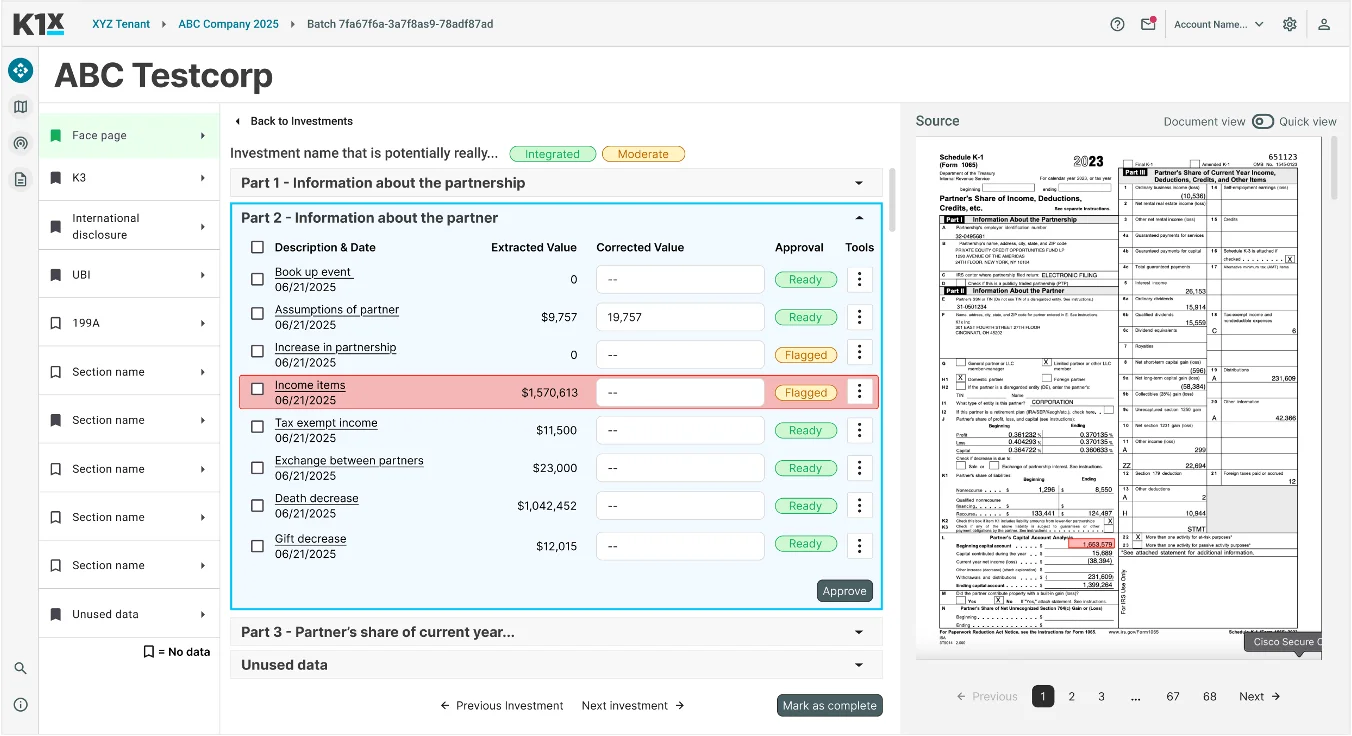Open tools menu for Income items row
This screenshot has height=736, width=1352.
tap(859, 392)
